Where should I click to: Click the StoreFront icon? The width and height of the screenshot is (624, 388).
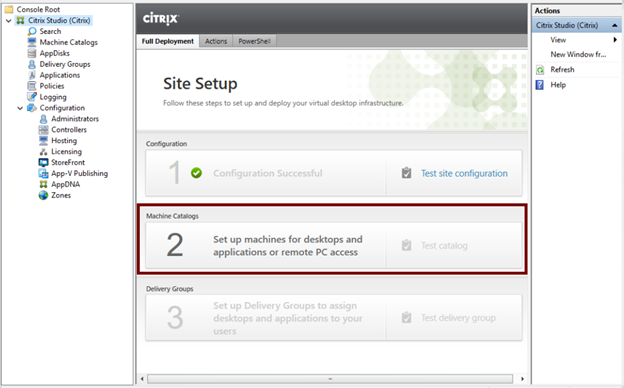43,162
